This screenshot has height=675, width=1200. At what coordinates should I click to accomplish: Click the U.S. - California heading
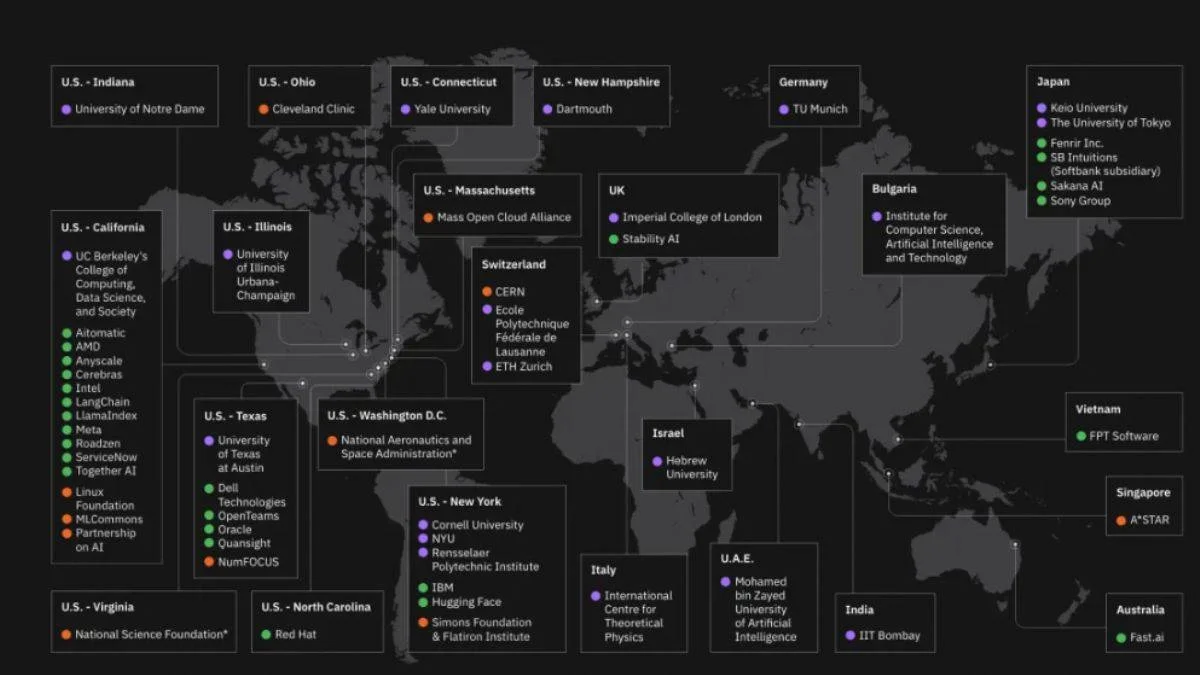(102, 228)
